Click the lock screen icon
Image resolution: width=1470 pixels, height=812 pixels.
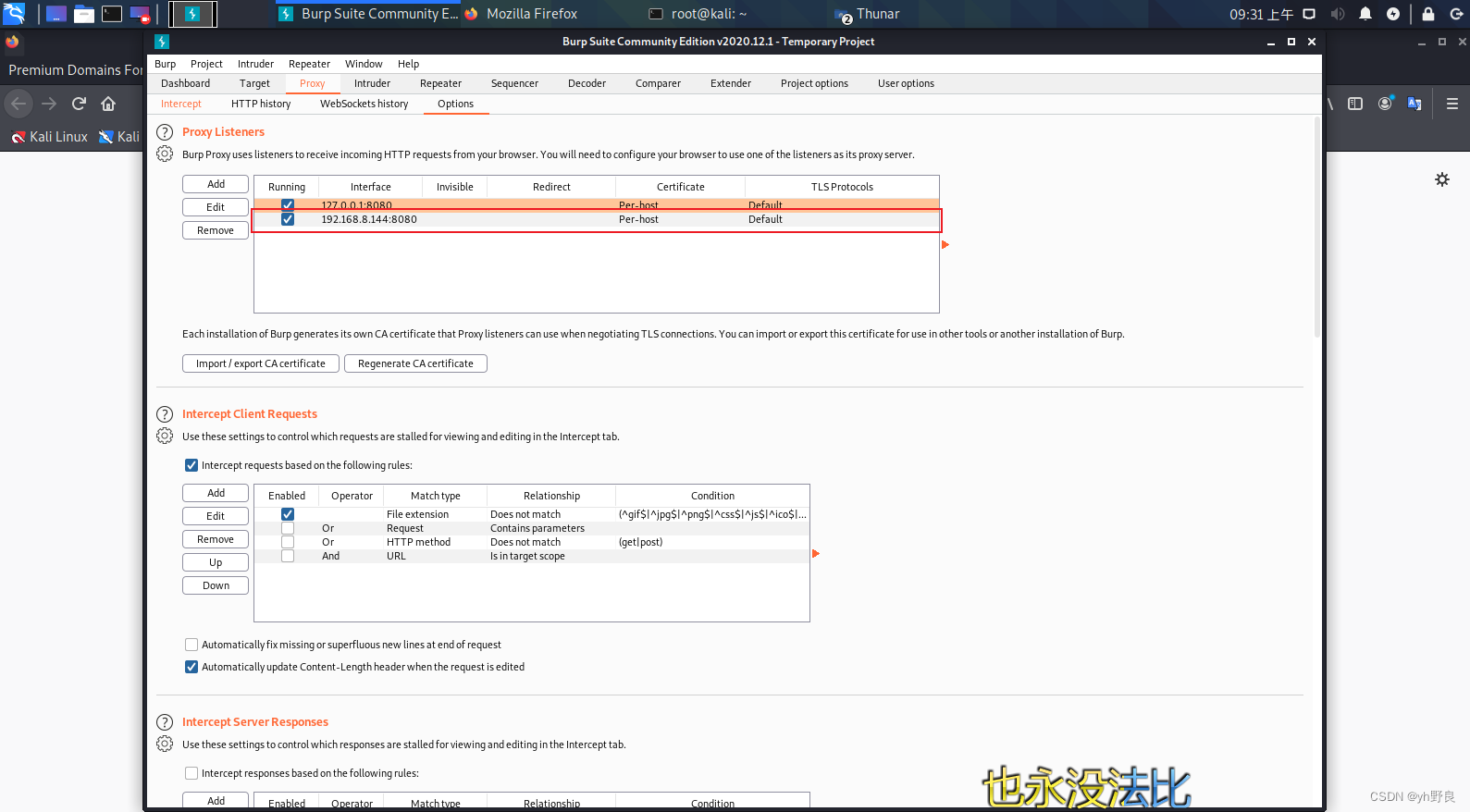pyautogui.click(x=1428, y=14)
